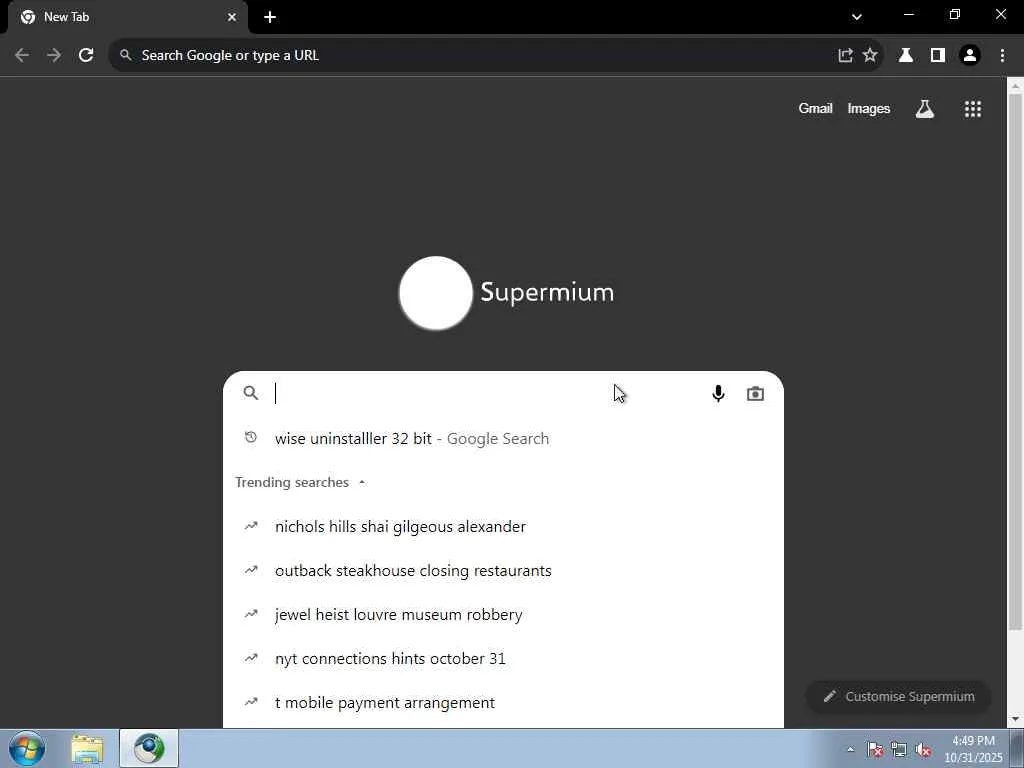1024x768 pixels.
Task: Click the muted volume tray icon
Action: [x=923, y=750]
